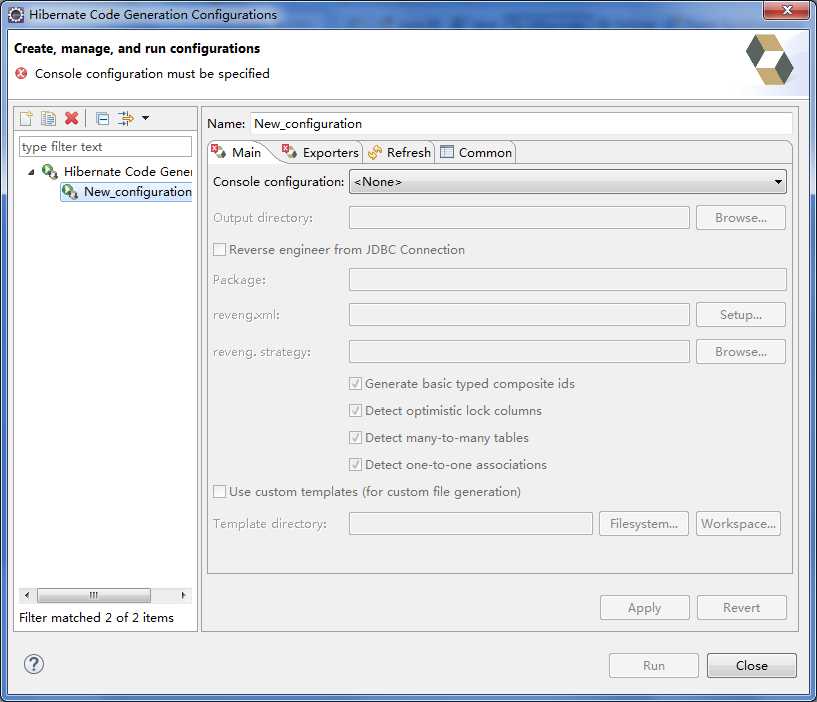
Task: Enable Use custom templates checkbox
Action: click(219, 491)
